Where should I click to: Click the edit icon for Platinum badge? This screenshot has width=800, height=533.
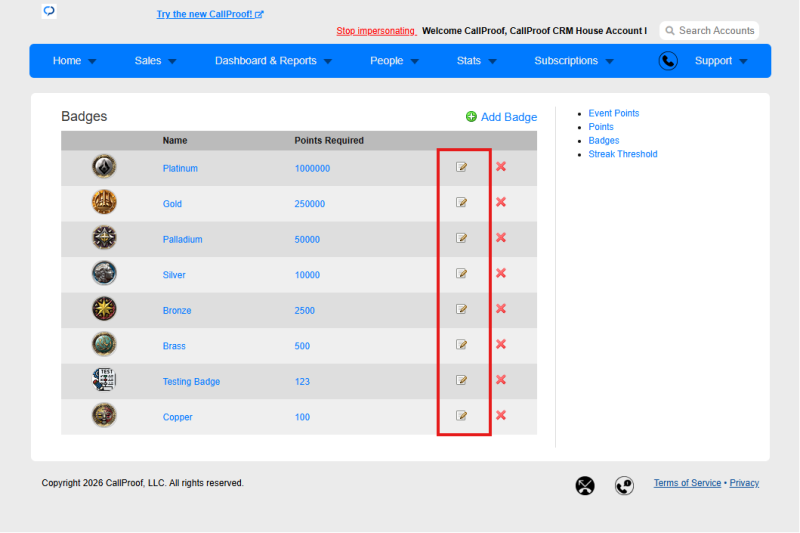tap(461, 167)
